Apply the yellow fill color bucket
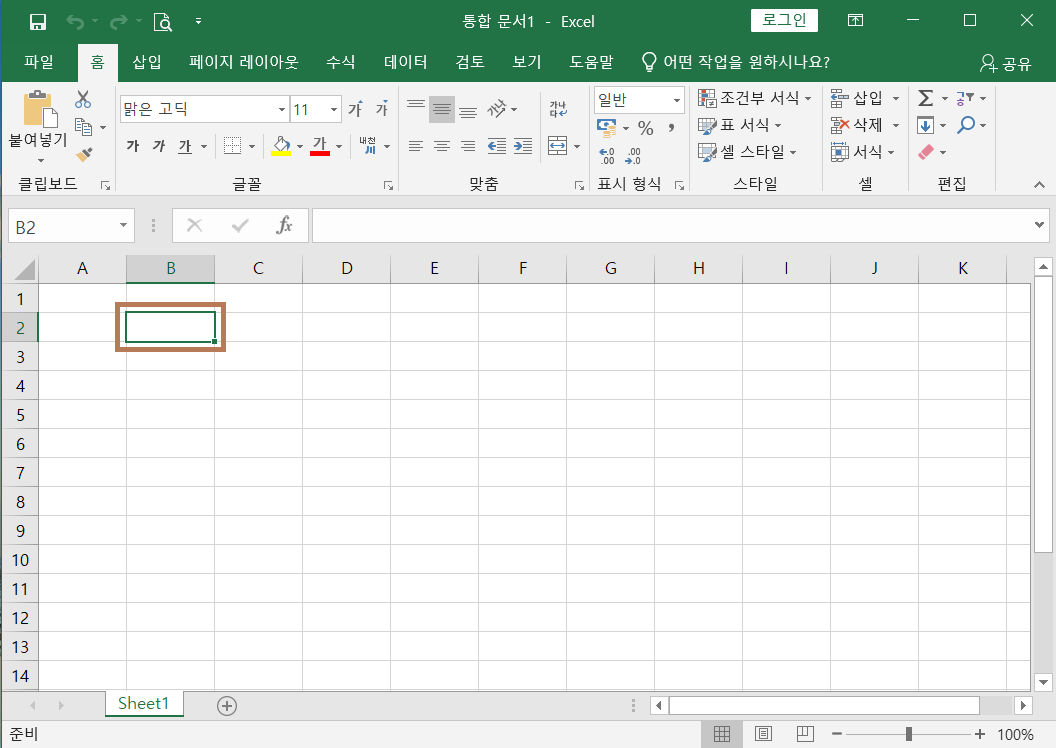Image resolution: width=1056 pixels, height=748 pixels. pos(282,145)
